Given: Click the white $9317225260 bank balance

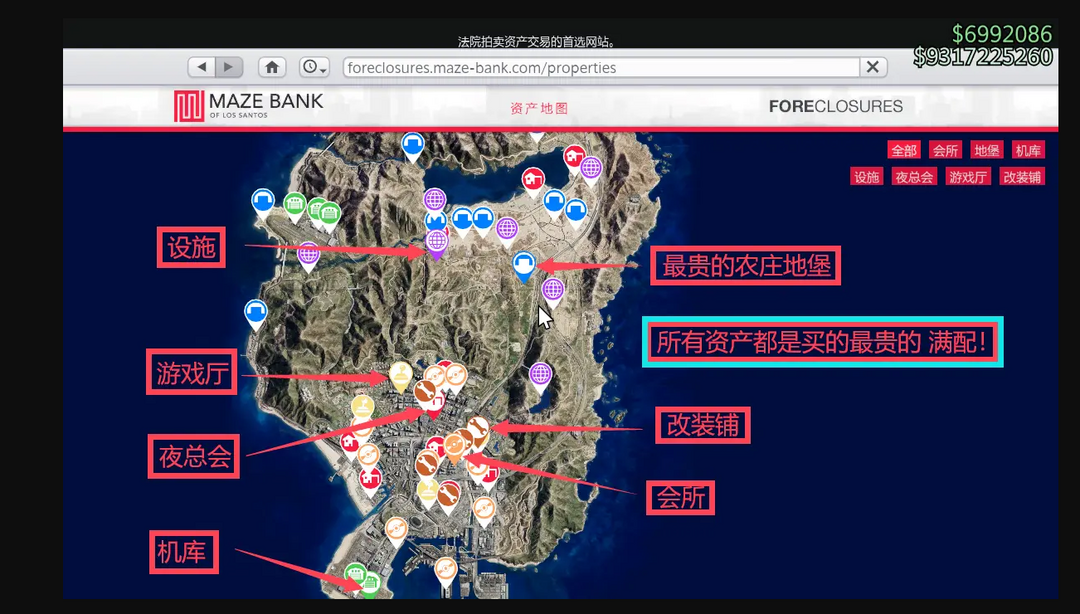Looking at the screenshot, I should click(x=983, y=57).
